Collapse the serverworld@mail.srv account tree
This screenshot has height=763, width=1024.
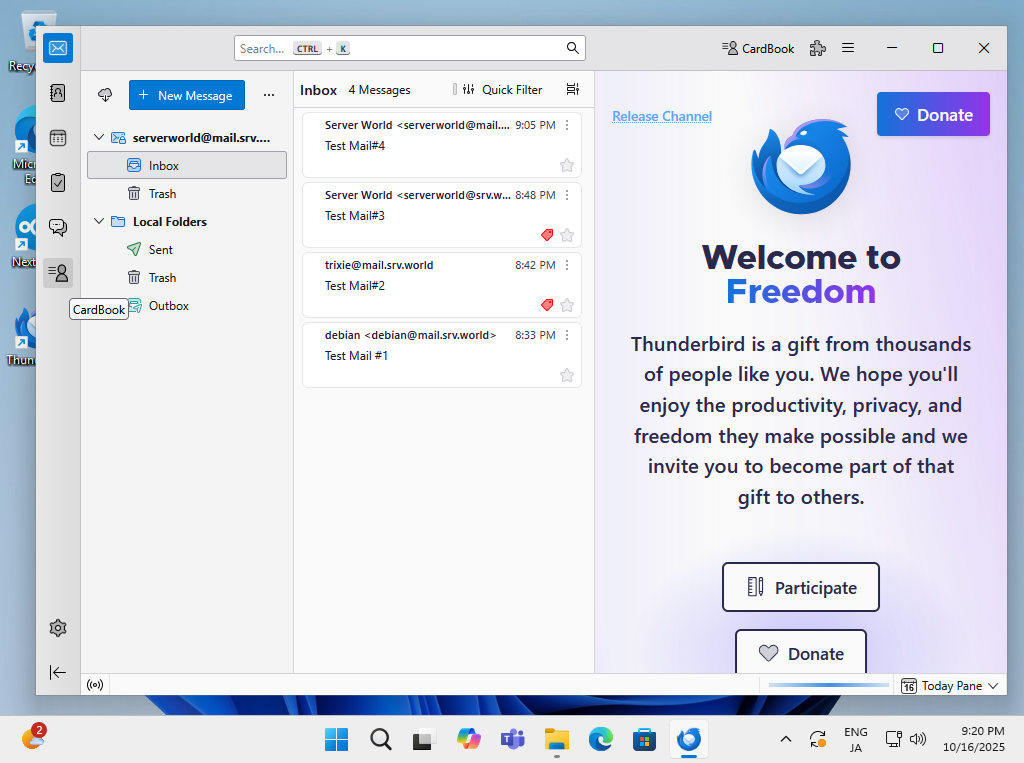(99, 138)
